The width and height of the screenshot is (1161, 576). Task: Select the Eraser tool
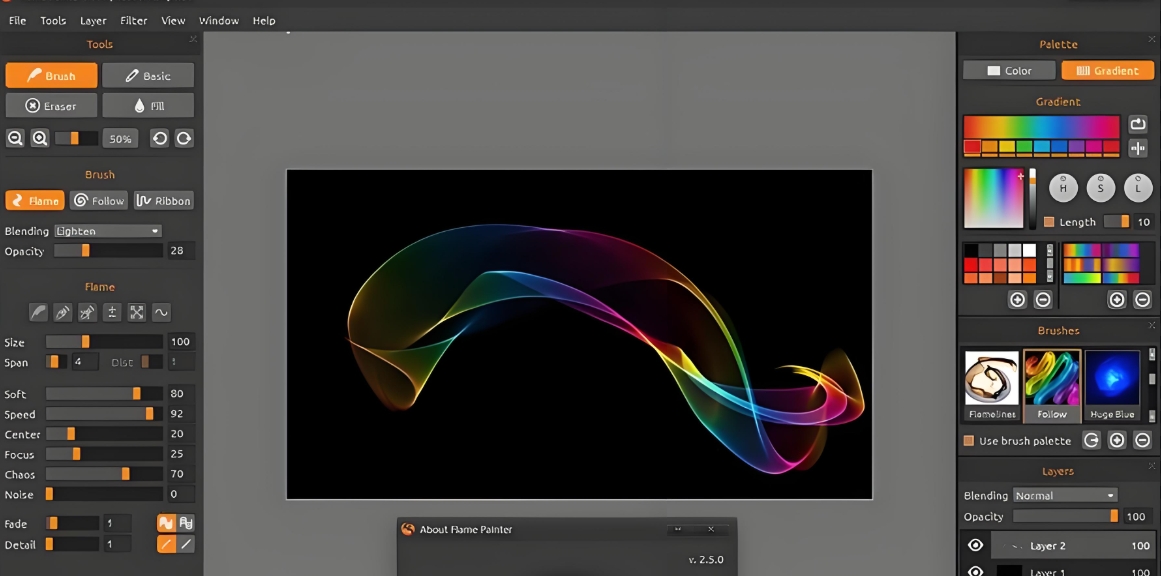[x=51, y=106]
